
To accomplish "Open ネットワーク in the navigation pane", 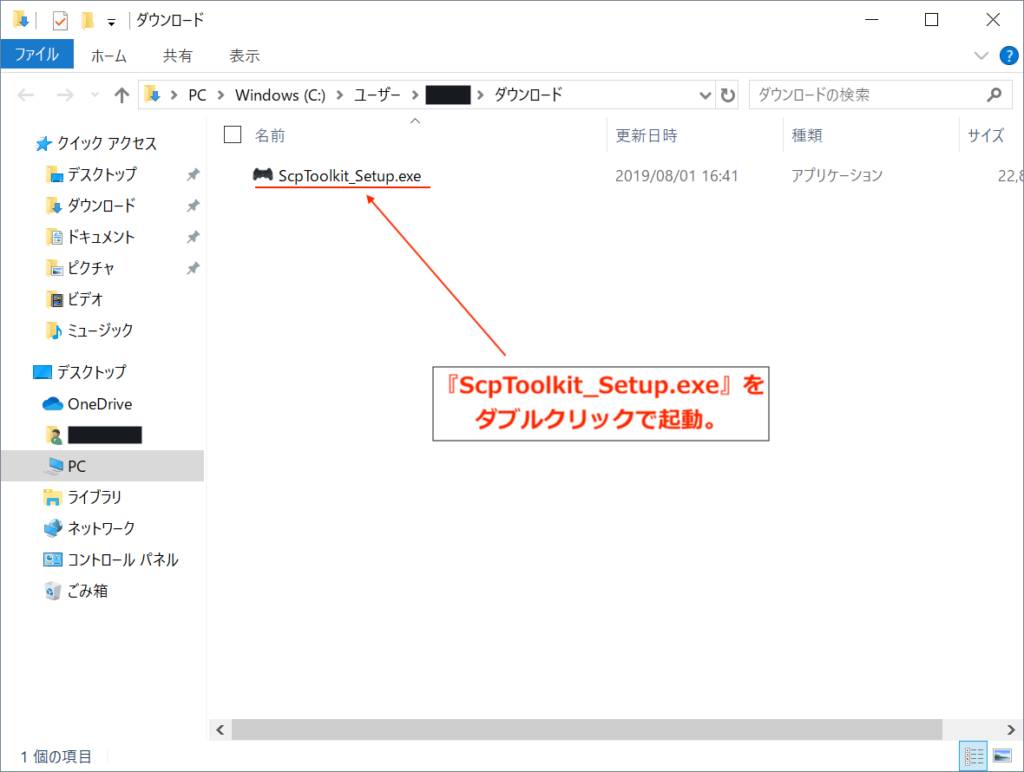I will 101,528.
